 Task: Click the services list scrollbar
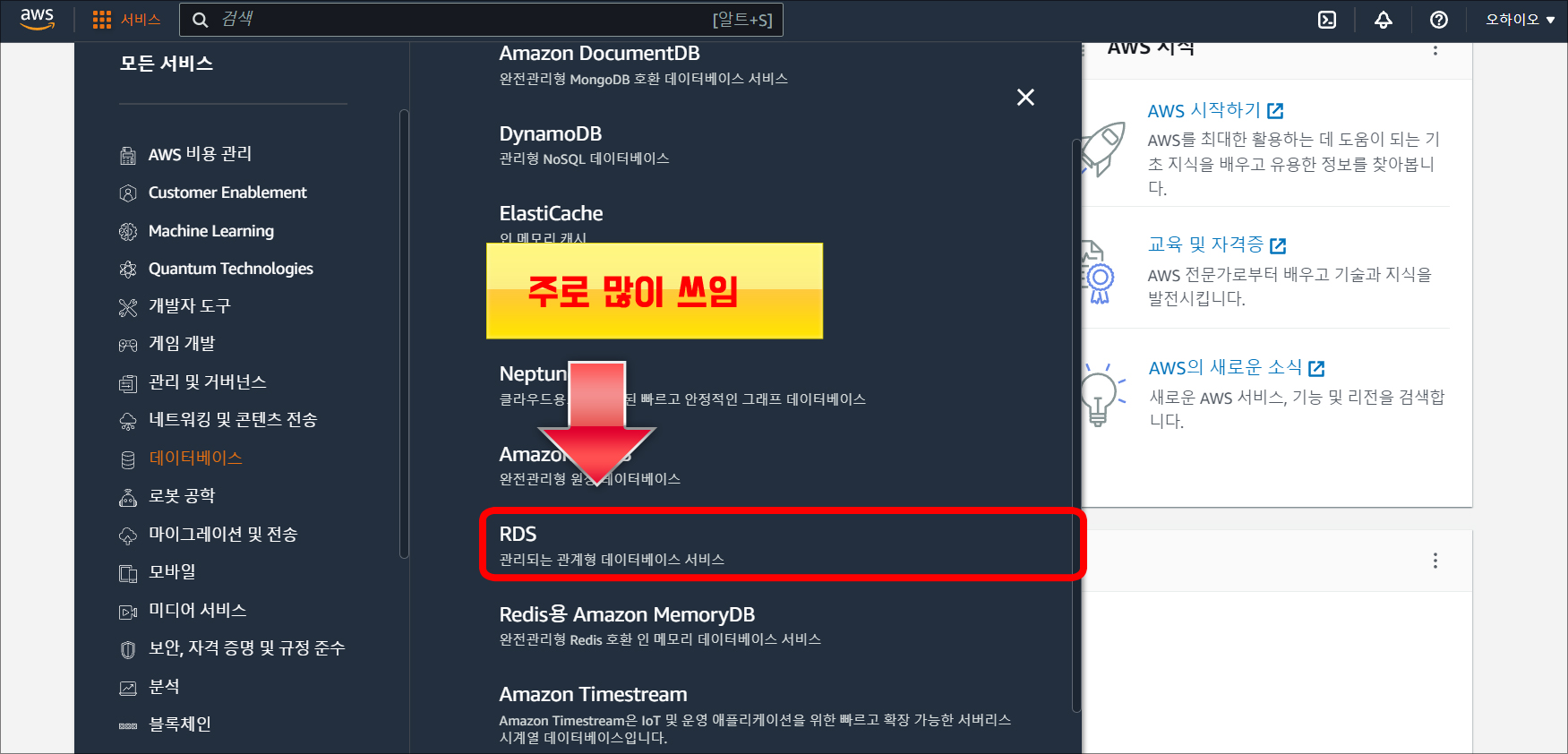click(1076, 425)
